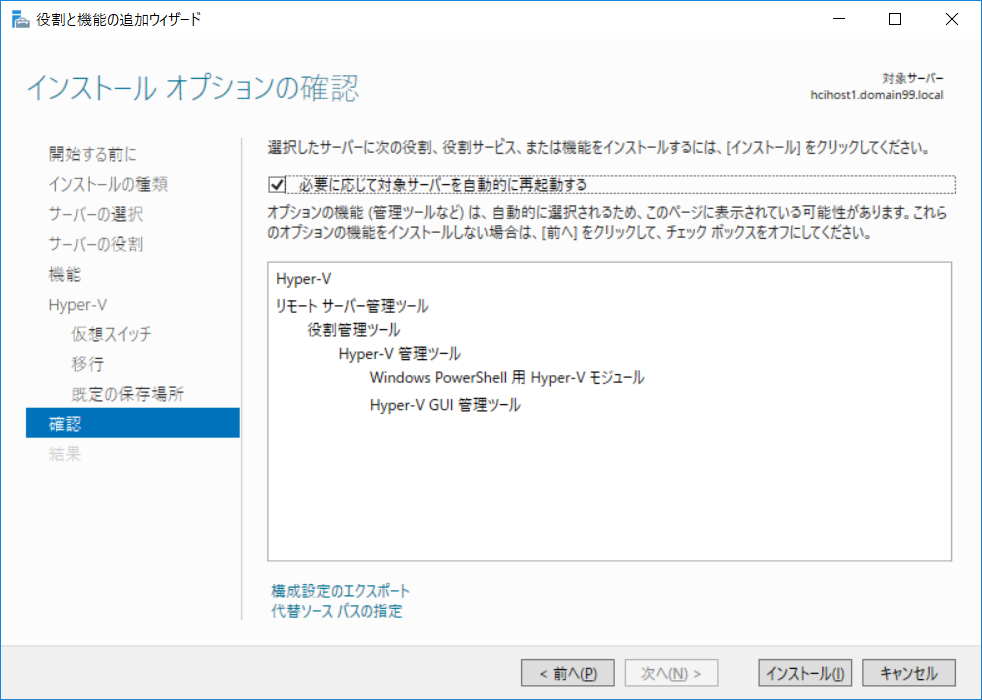Click the キャンセル button
Viewport: 982px width, 700px height.
point(909,673)
